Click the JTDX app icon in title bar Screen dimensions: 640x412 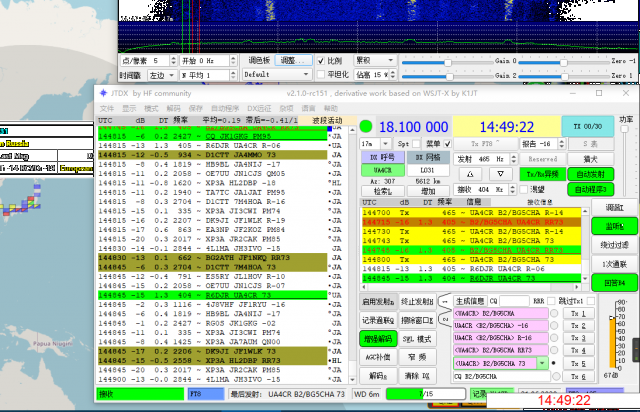(x=103, y=93)
